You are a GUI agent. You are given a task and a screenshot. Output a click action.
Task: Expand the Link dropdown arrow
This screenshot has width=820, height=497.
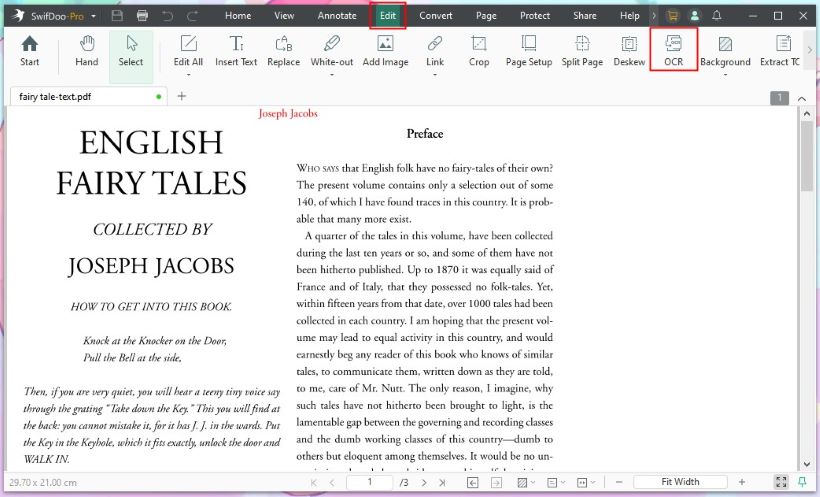coord(435,75)
